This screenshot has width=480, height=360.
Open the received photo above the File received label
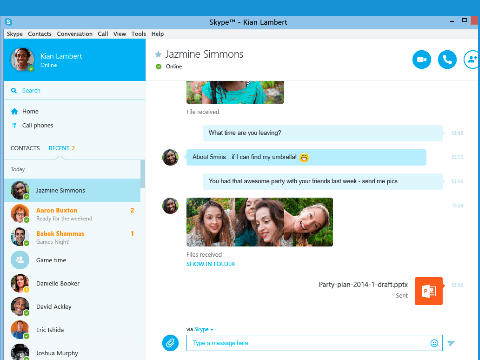point(235,92)
